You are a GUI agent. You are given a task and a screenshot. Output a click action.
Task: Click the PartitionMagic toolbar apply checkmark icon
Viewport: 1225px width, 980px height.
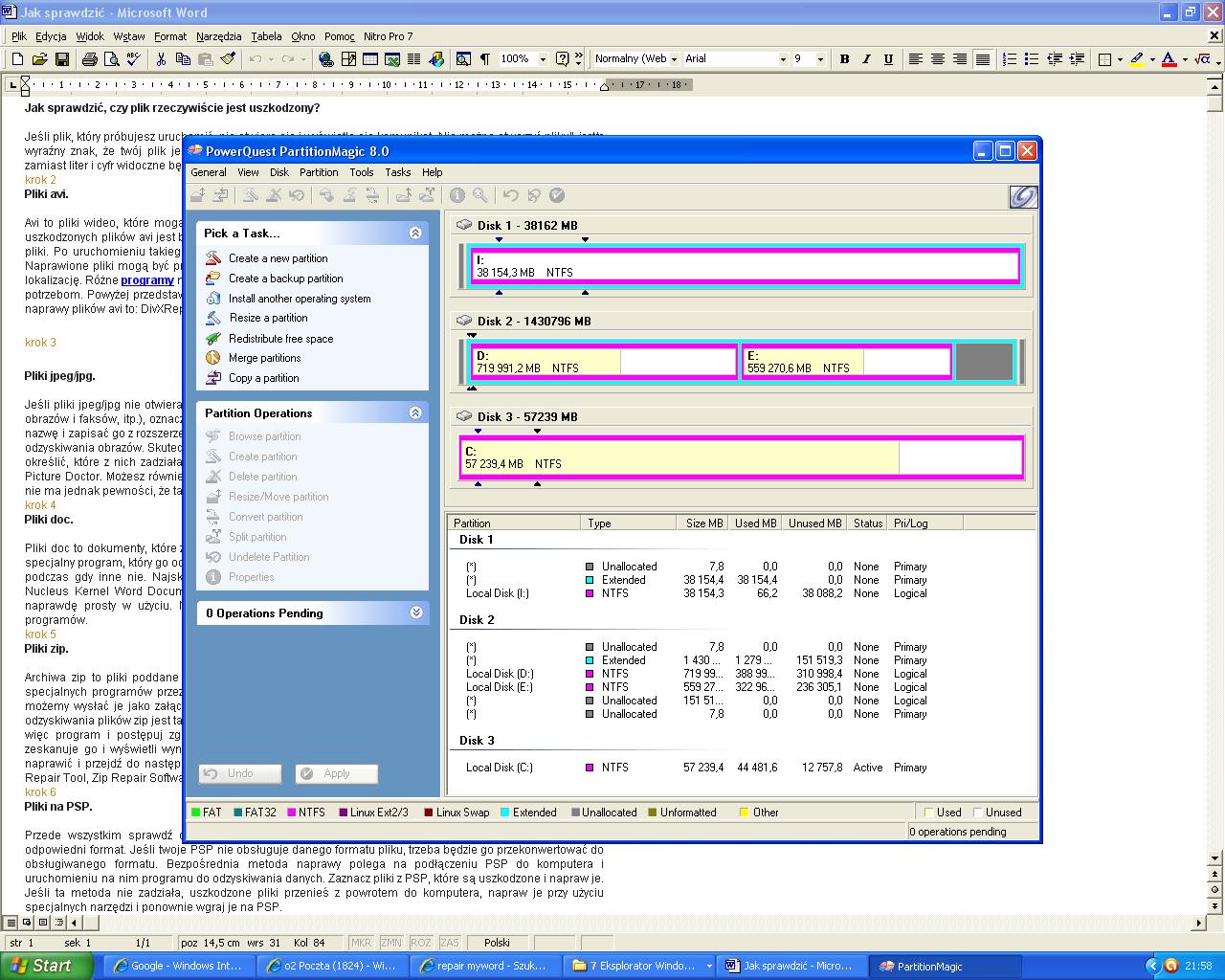[557, 195]
